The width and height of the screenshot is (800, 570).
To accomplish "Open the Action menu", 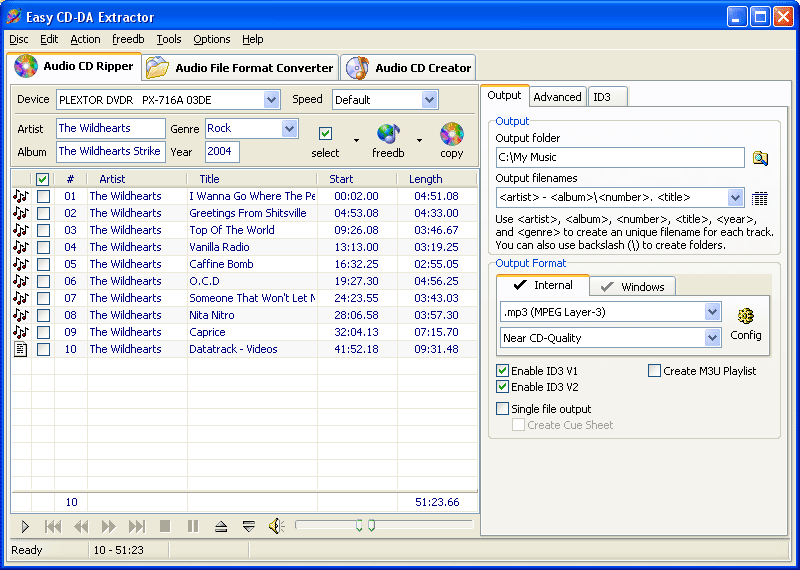I will (85, 39).
